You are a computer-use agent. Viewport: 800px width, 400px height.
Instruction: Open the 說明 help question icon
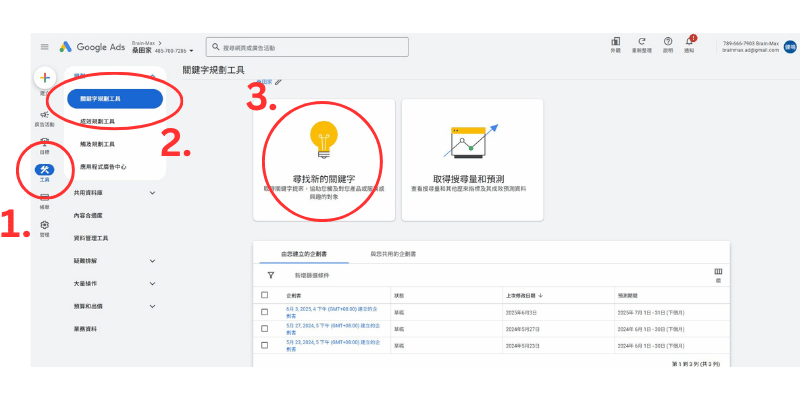tap(668, 42)
